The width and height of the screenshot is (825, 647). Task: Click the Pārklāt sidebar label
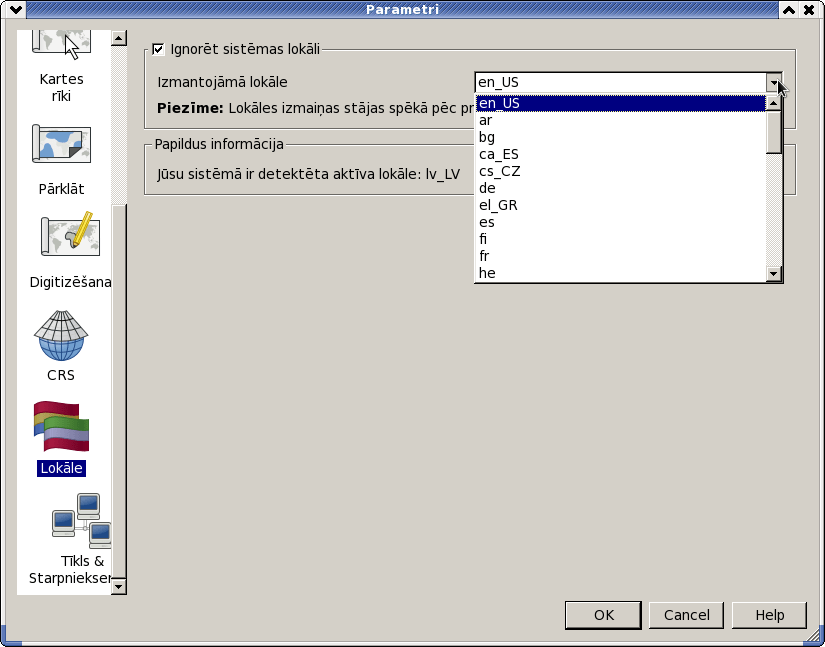coord(61,189)
